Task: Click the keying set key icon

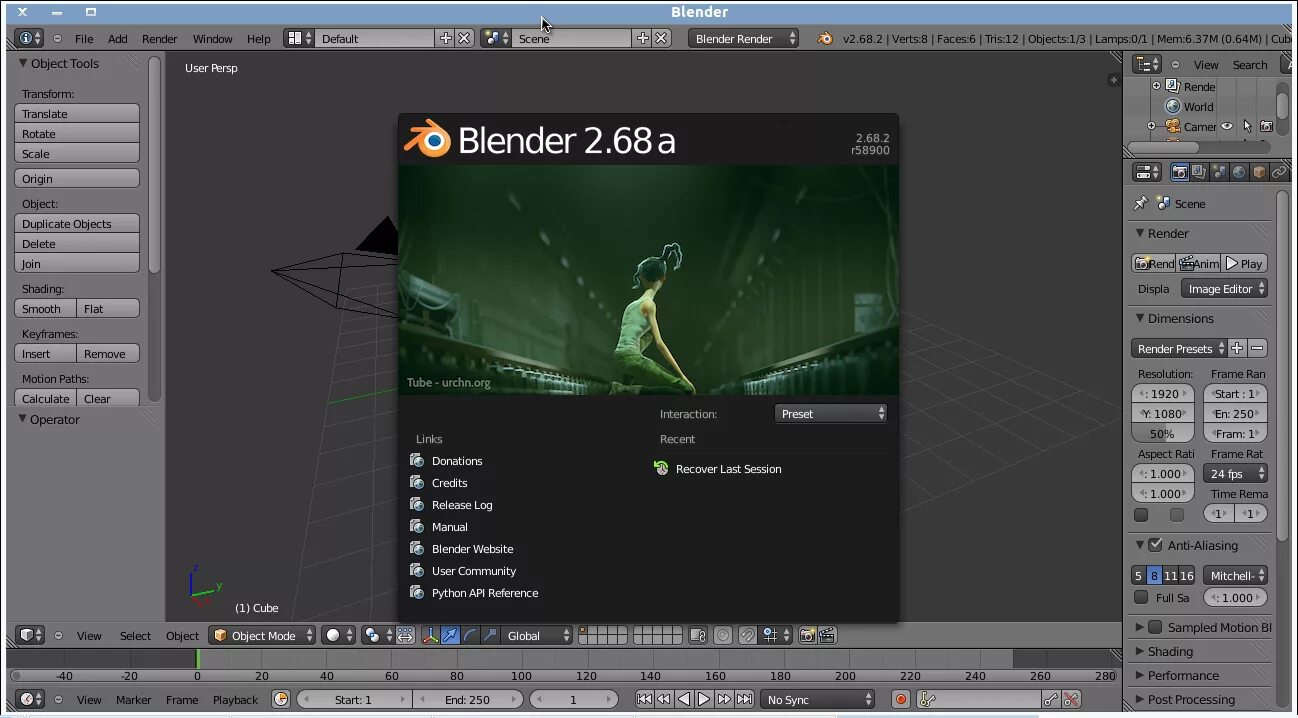Action: coord(927,700)
